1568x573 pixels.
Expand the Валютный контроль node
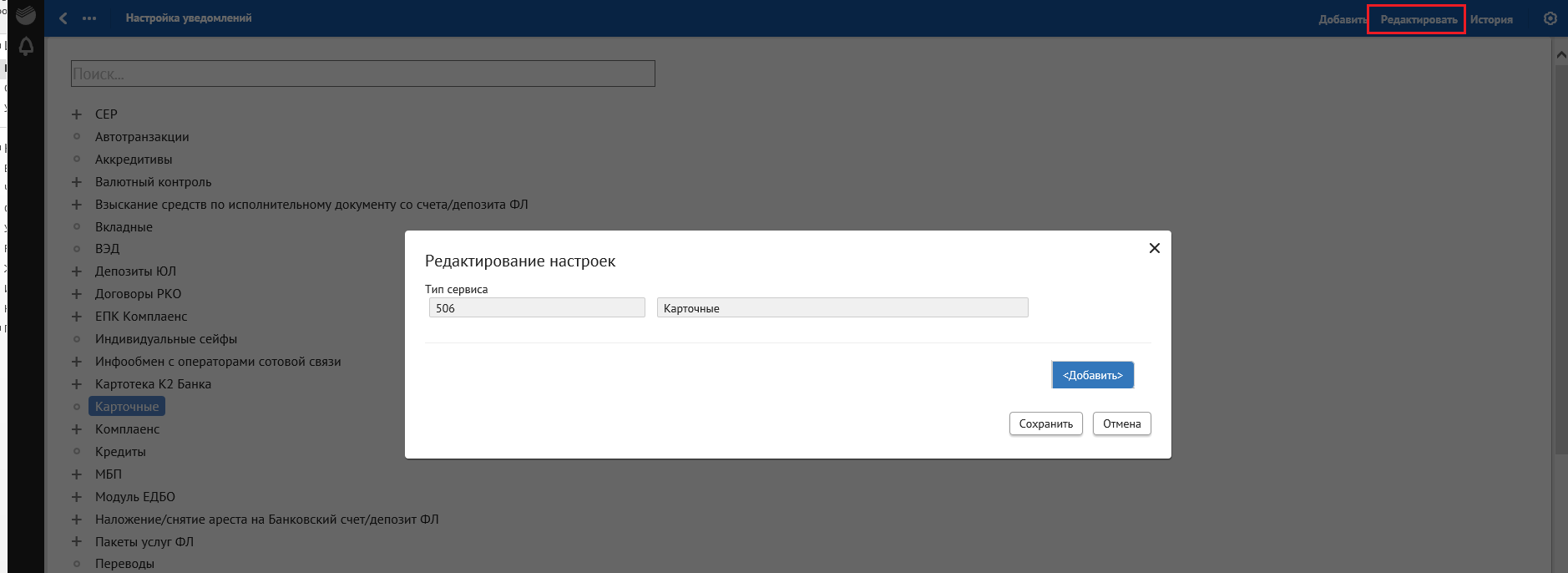pos(77,182)
